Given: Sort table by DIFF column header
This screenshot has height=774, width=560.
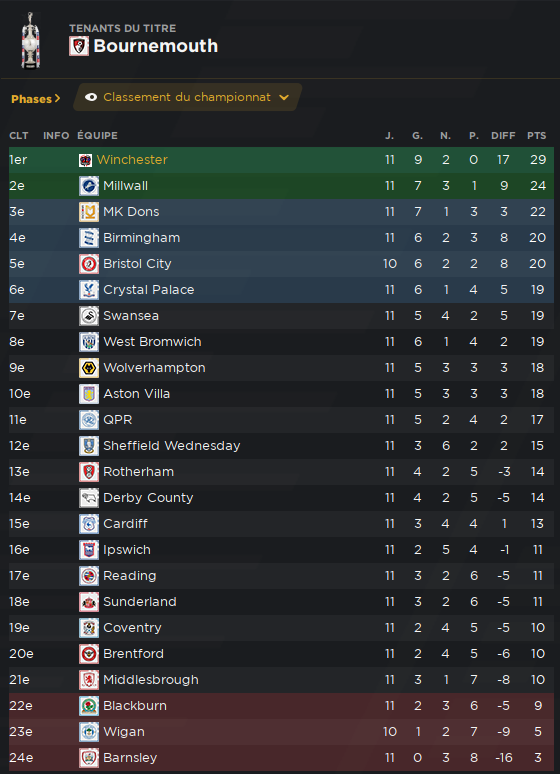Looking at the screenshot, I should (503, 136).
